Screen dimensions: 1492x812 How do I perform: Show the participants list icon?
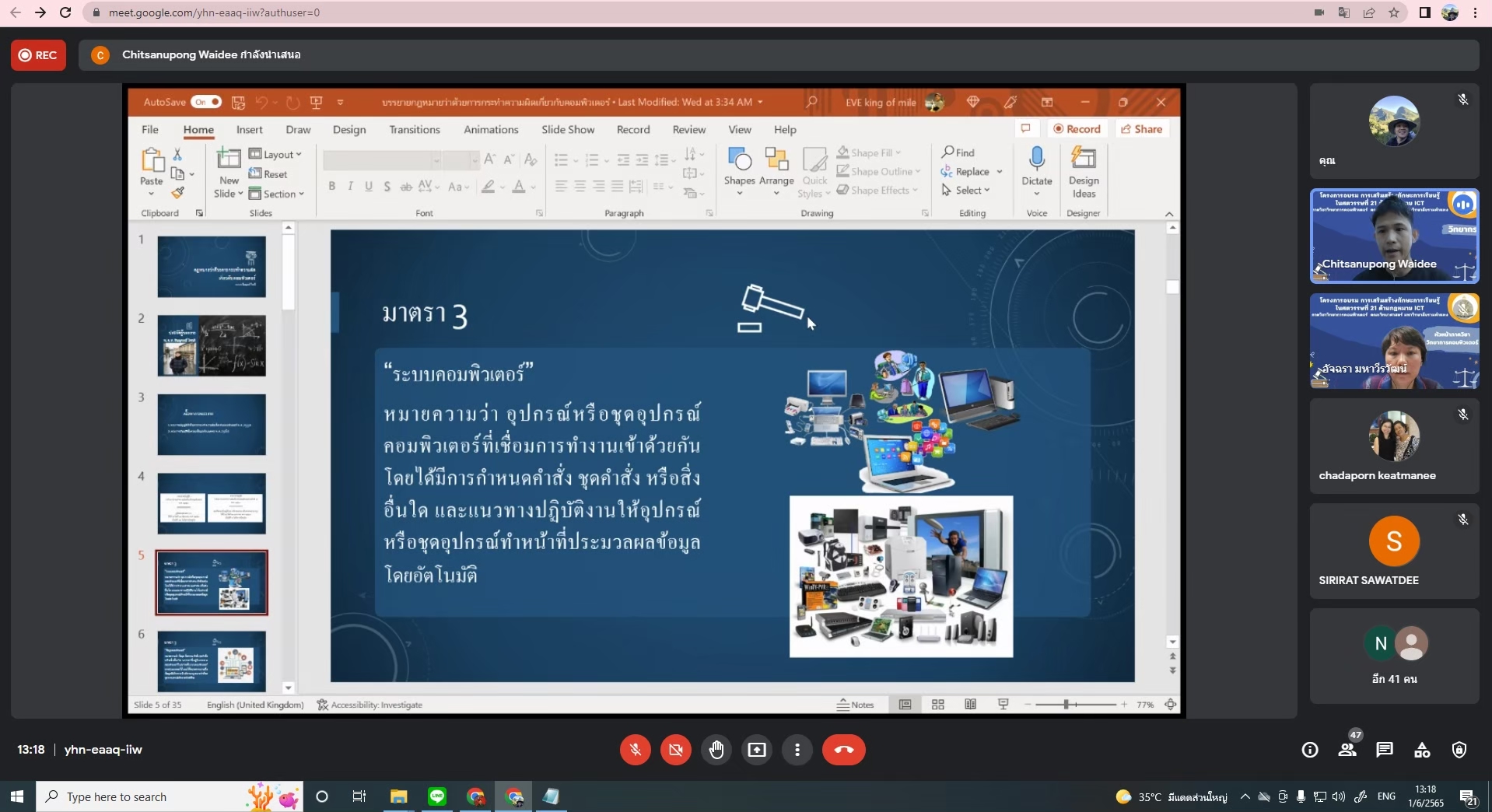click(x=1347, y=750)
